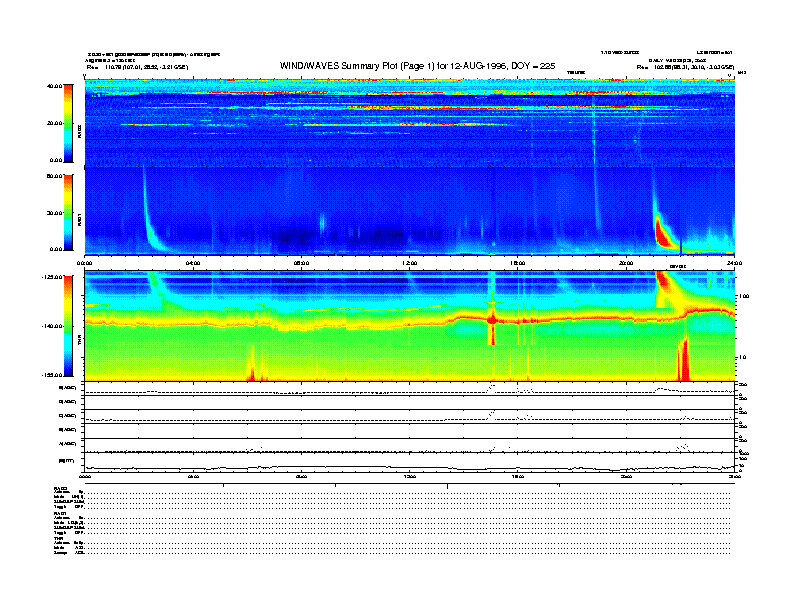Click the 00:00 tick label under RAD1
792x612 pixels.
point(85,263)
